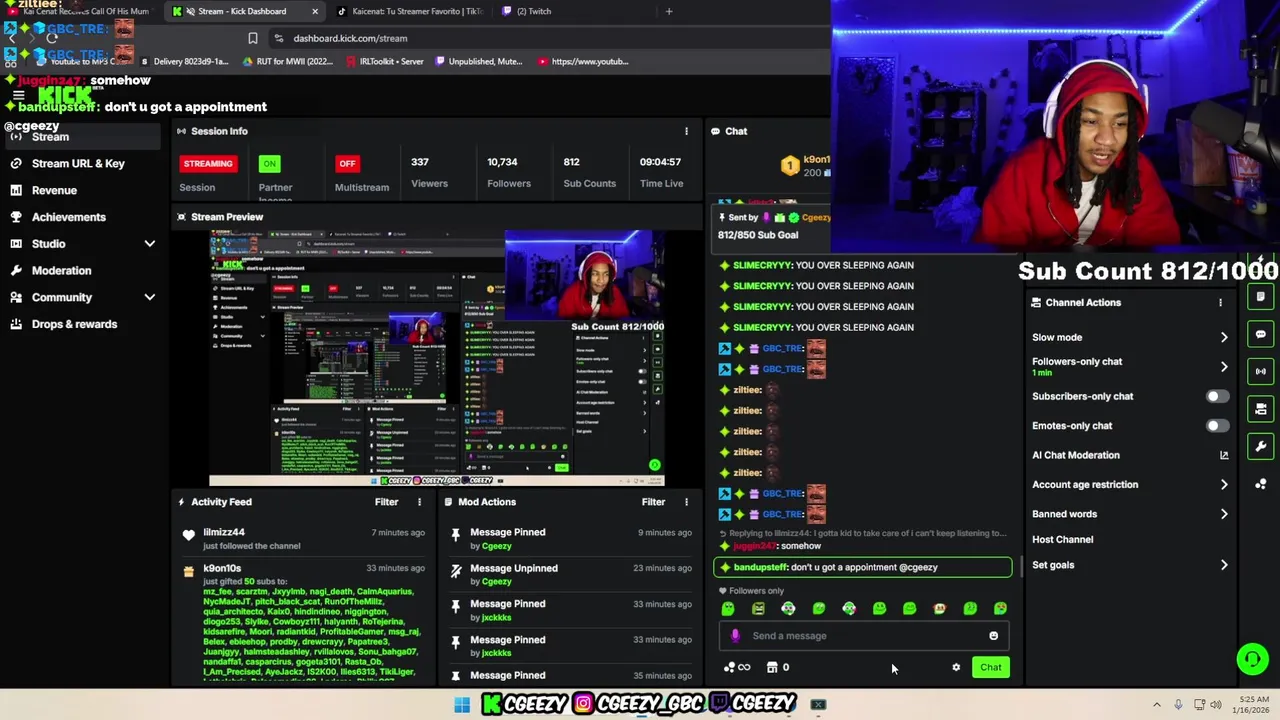Image resolution: width=1280 pixels, height=720 pixels.
Task: Click the chat bubble icon in right rail
Action: 1261,334
